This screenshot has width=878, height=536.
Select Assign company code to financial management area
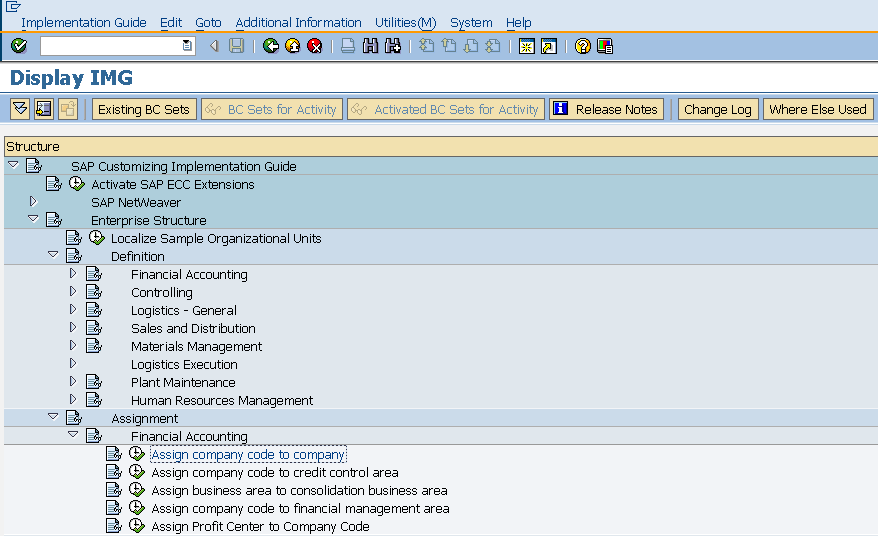[x=300, y=508]
